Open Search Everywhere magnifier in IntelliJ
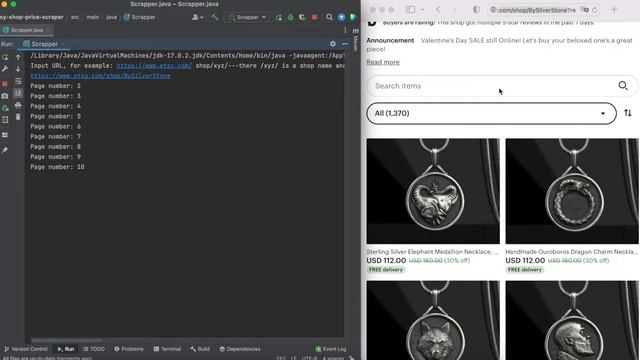 click(329, 17)
